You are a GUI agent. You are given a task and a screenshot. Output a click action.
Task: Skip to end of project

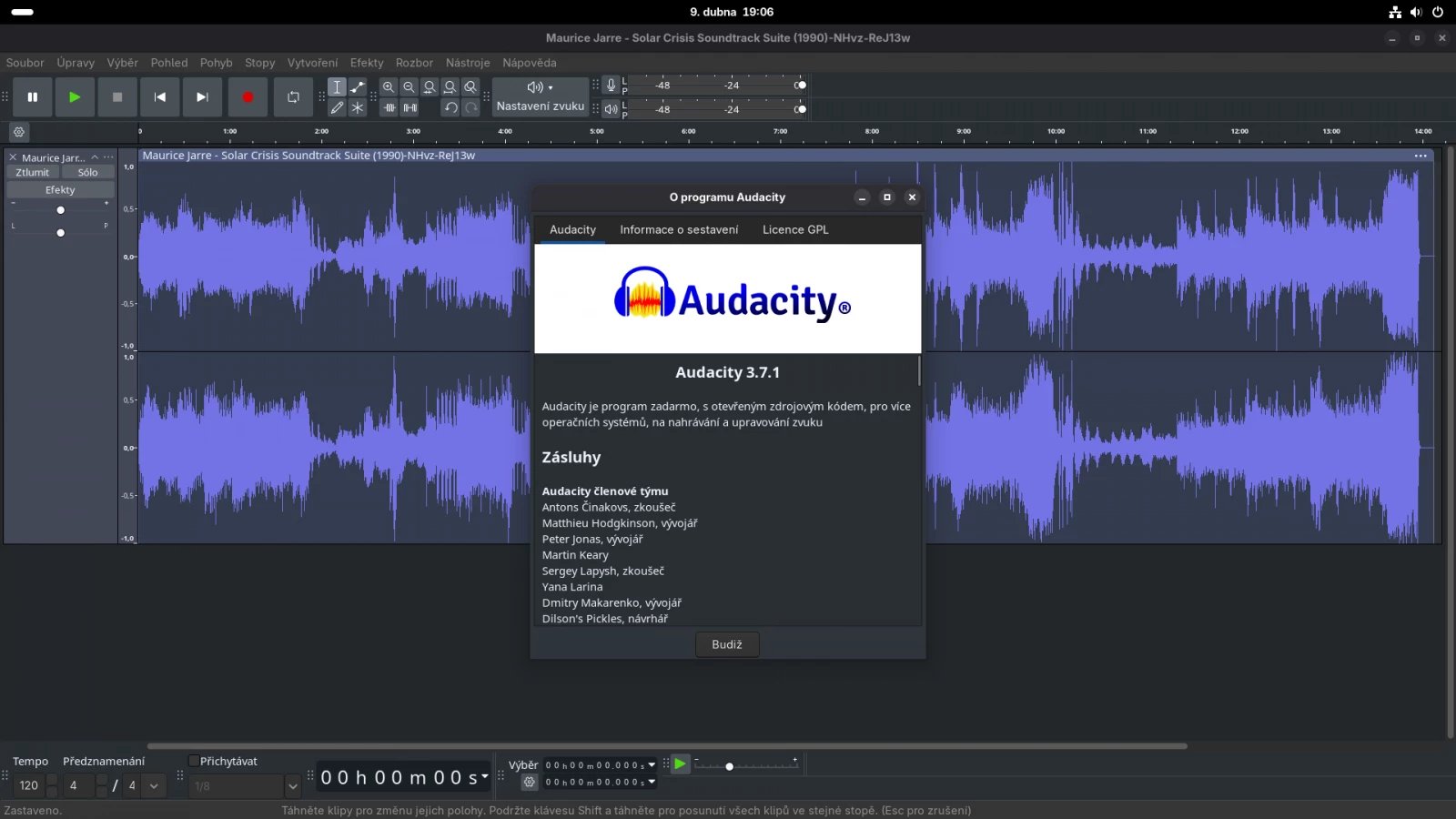(x=202, y=97)
